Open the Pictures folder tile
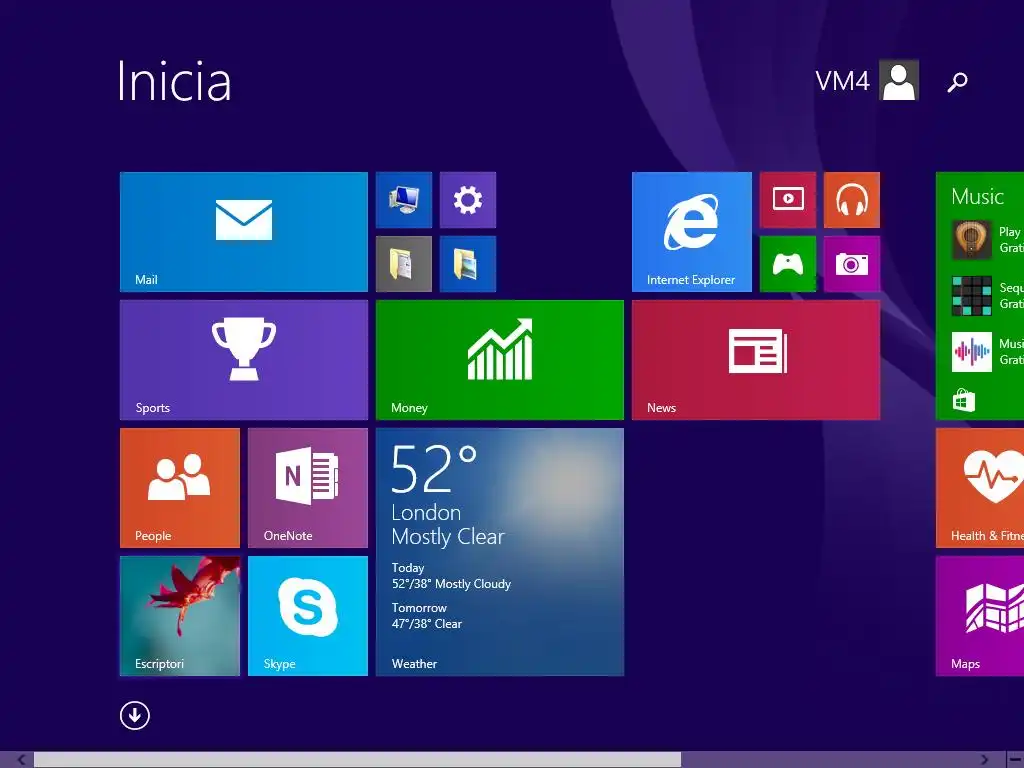 pyautogui.click(x=468, y=264)
